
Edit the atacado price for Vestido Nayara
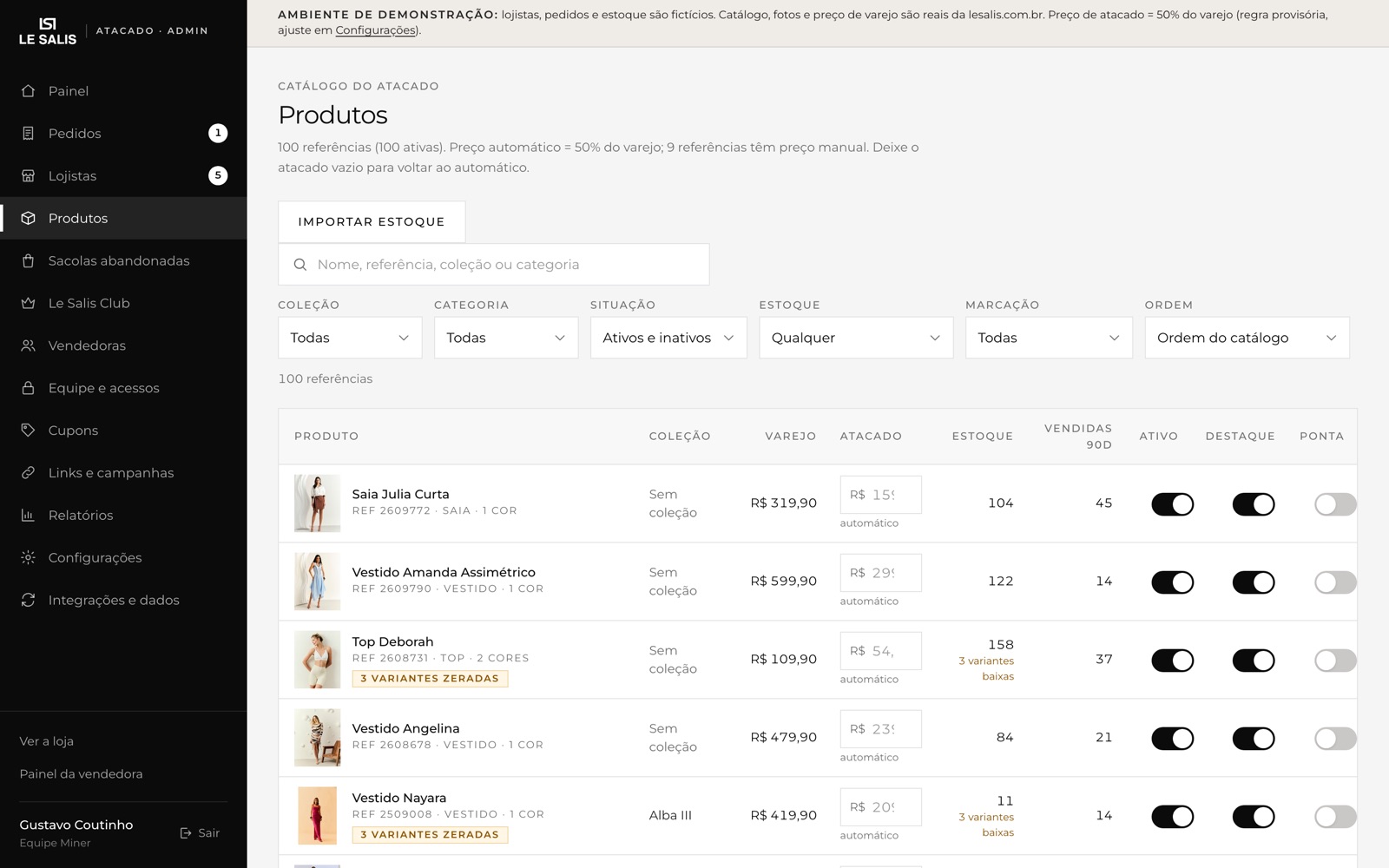pos(880,807)
